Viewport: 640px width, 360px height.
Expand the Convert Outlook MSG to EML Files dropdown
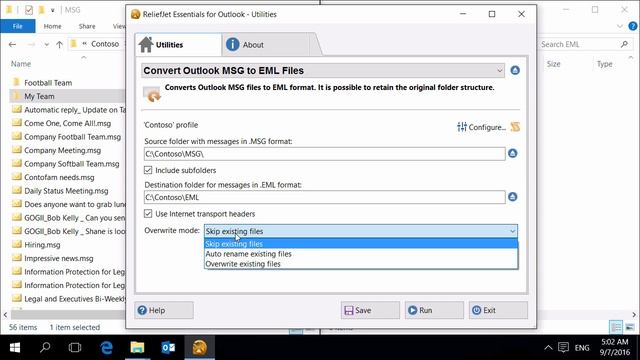pos(500,71)
